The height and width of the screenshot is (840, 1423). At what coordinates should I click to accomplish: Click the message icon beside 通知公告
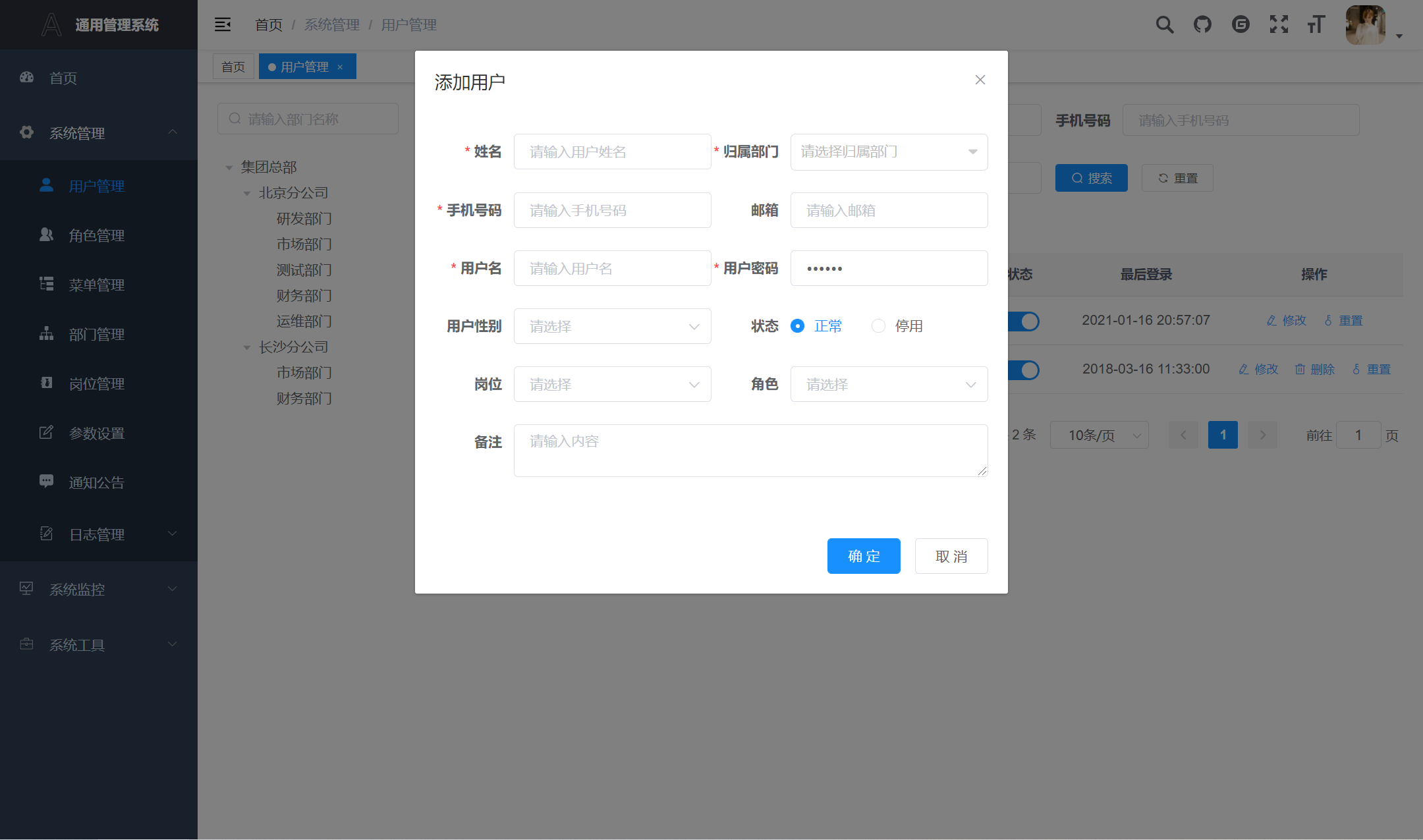pyautogui.click(x=46, y=481)
